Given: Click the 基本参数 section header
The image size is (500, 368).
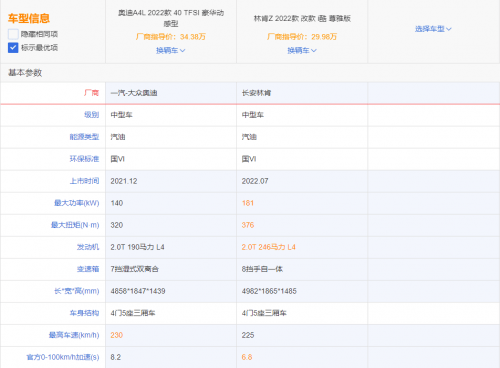Looking at the screenshot, I should tap(25, 73).
